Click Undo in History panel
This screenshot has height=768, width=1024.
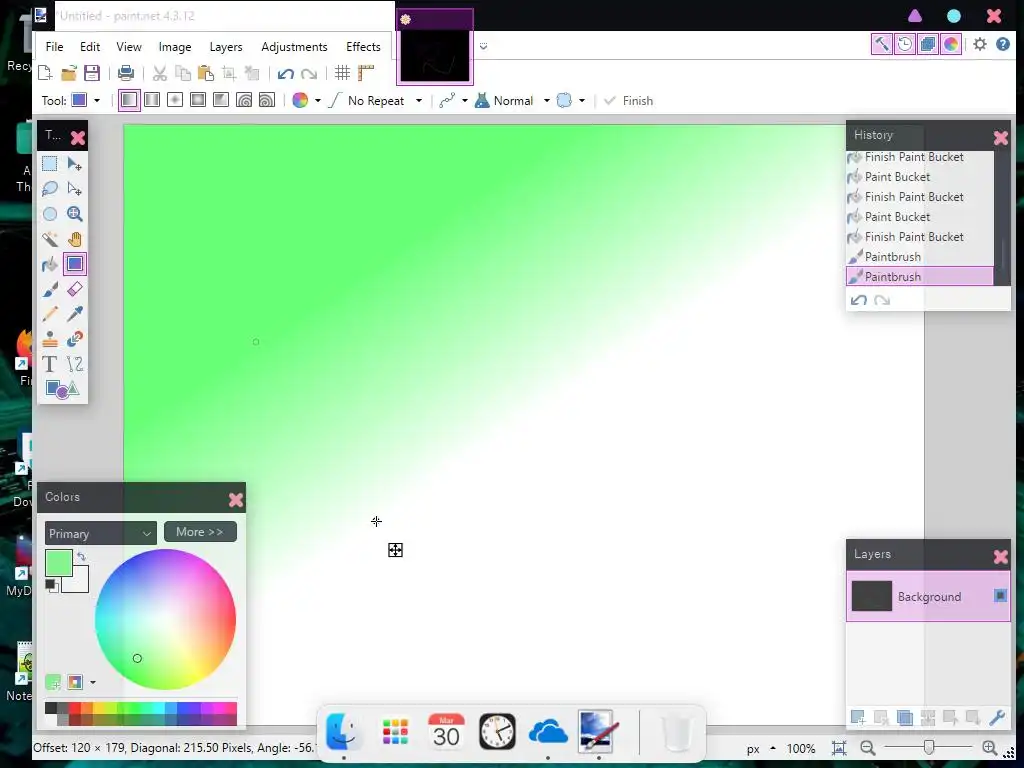[859, 300]
